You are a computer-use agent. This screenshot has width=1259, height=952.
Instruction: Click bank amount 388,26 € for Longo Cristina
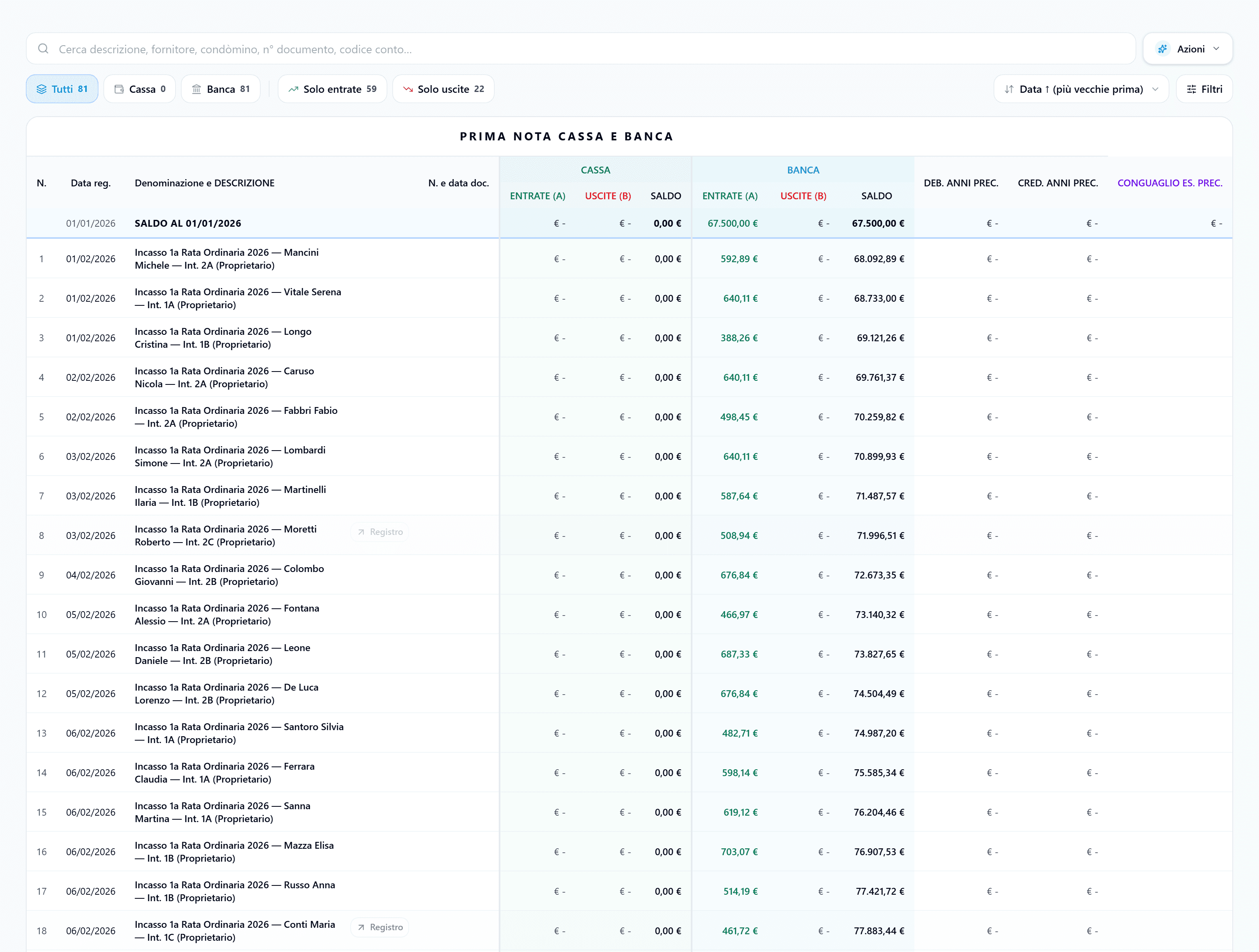(739, 338)
